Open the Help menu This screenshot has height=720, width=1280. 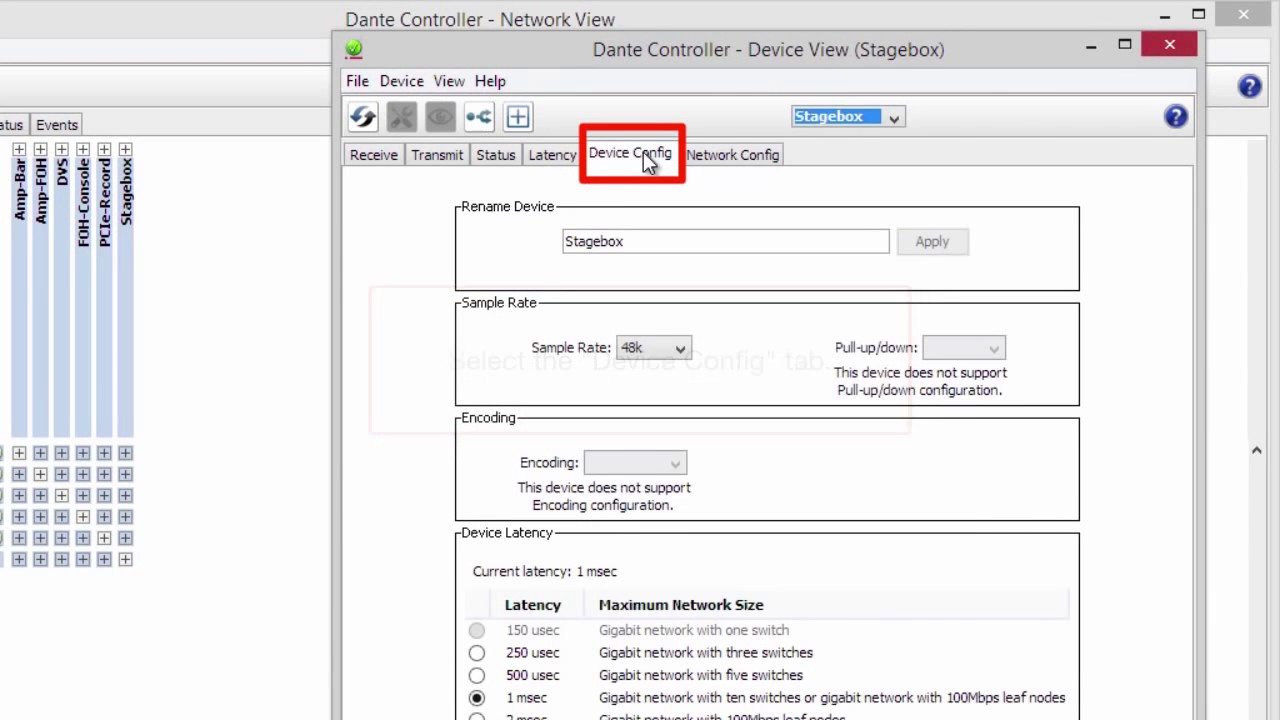(490, 81)
